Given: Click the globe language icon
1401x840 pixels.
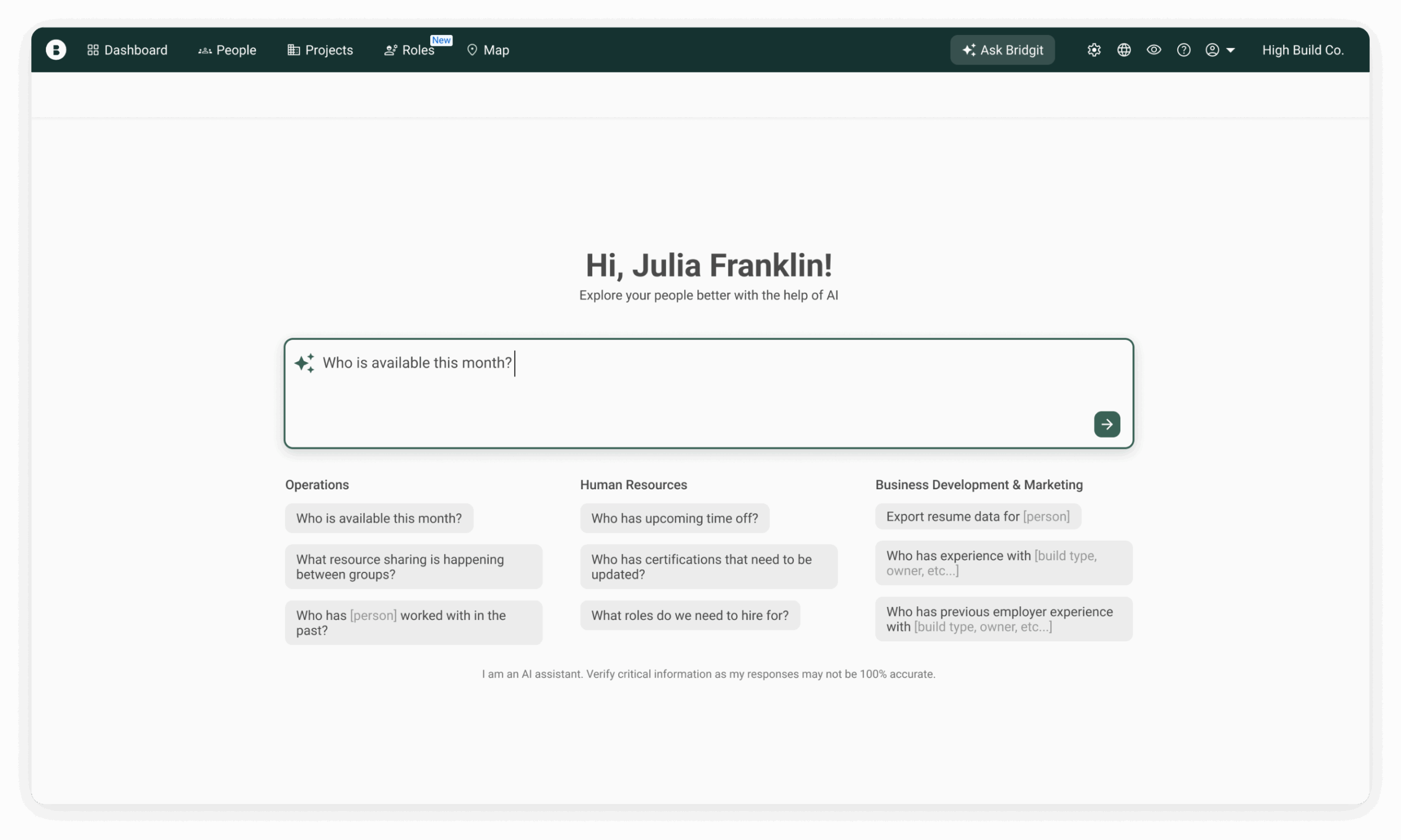Looking at the screenshot, I should 1124,50.
